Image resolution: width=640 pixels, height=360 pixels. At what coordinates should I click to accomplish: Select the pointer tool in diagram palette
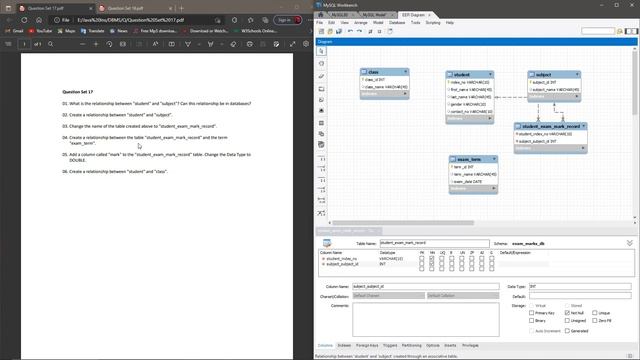322,51
